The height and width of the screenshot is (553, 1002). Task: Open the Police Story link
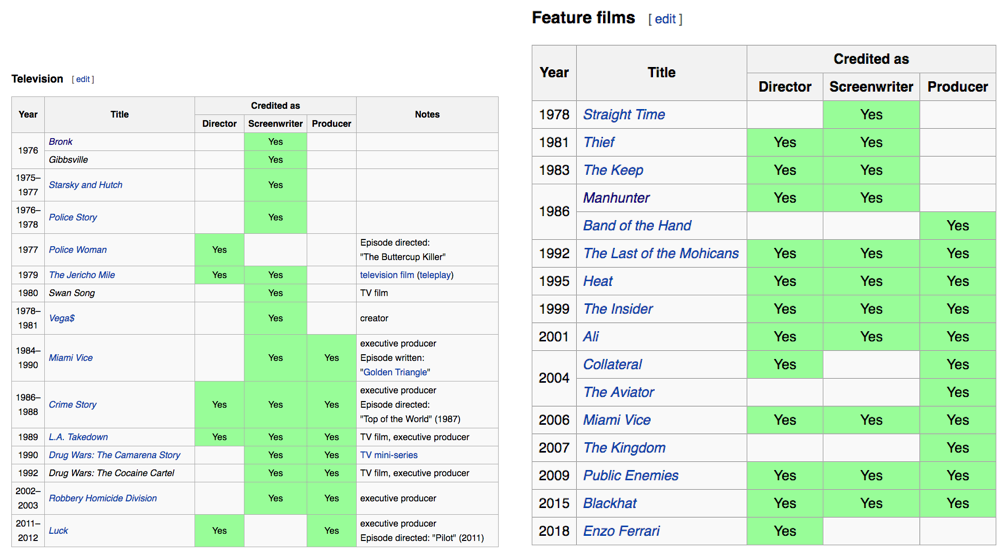(73, 217)
